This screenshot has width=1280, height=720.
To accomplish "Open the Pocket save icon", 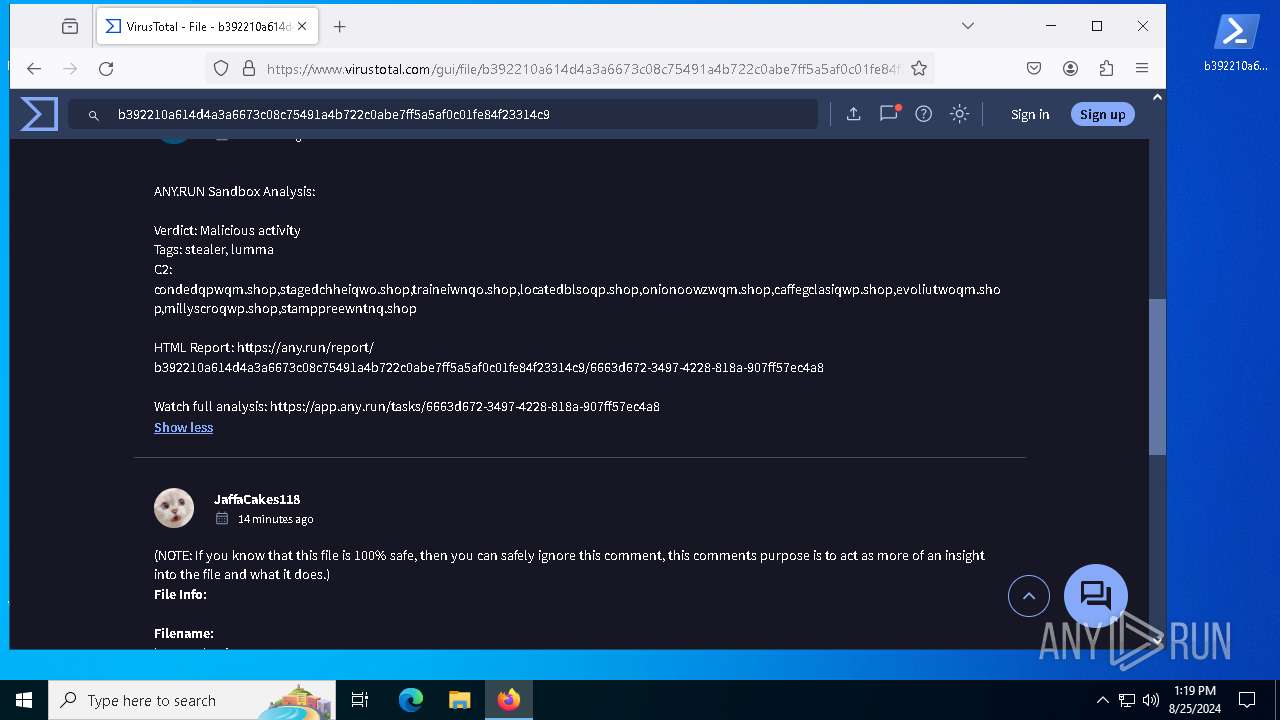I will click(x=1034, y=68).
